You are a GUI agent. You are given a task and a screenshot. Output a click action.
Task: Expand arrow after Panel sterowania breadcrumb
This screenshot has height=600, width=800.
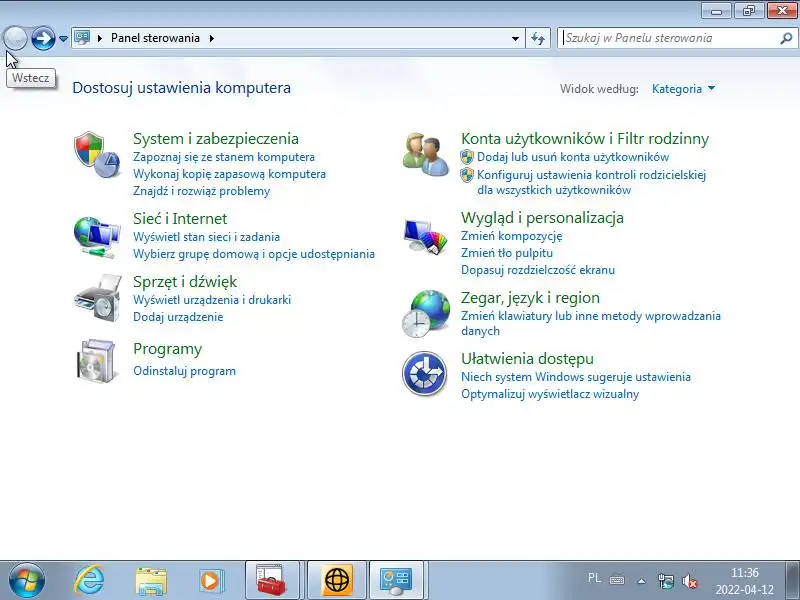(x=212, y=38)
